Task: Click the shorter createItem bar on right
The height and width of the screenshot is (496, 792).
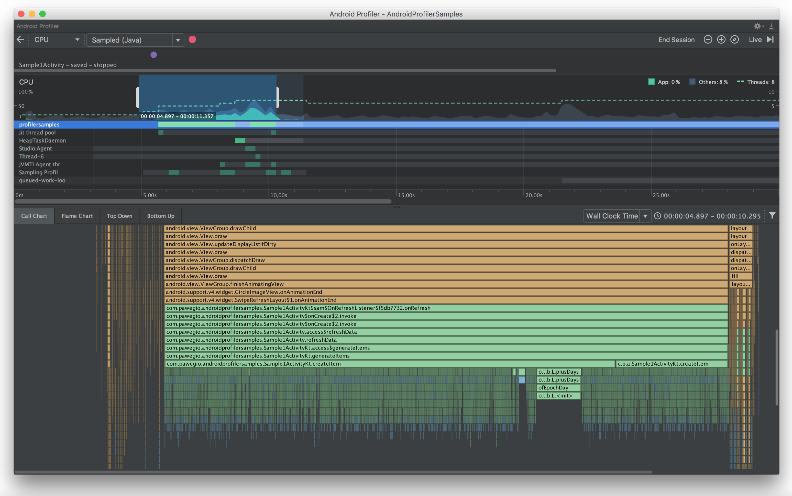Action: (671, 364)
